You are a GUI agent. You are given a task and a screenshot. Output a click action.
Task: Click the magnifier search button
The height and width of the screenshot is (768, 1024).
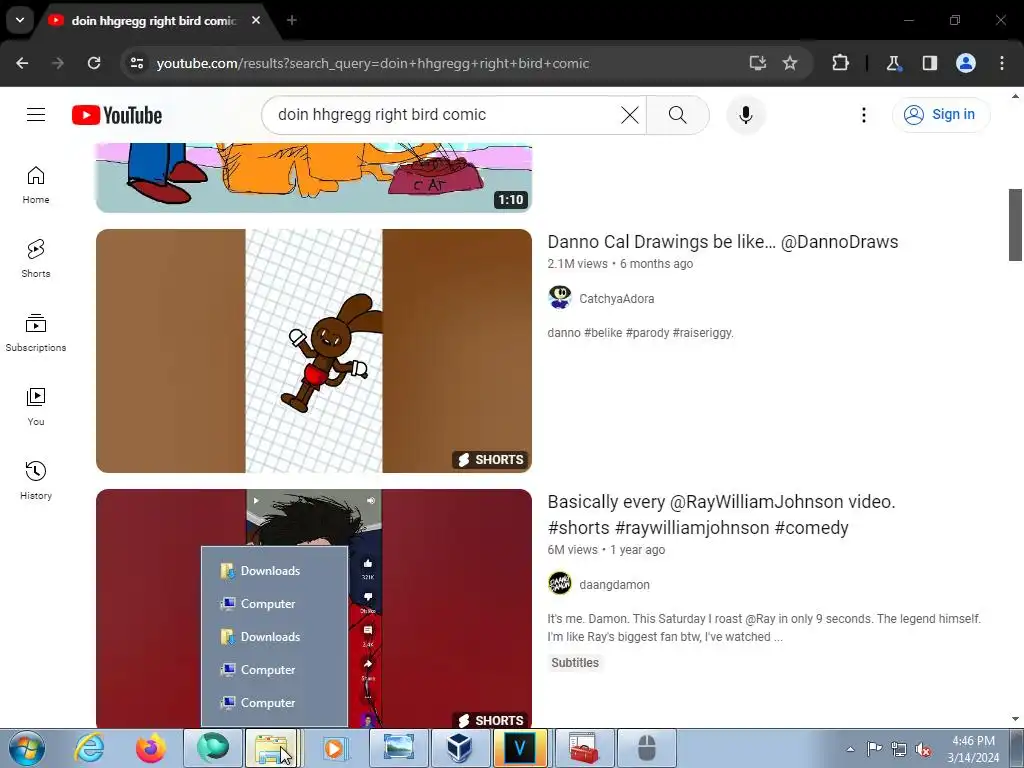(677, 115)
